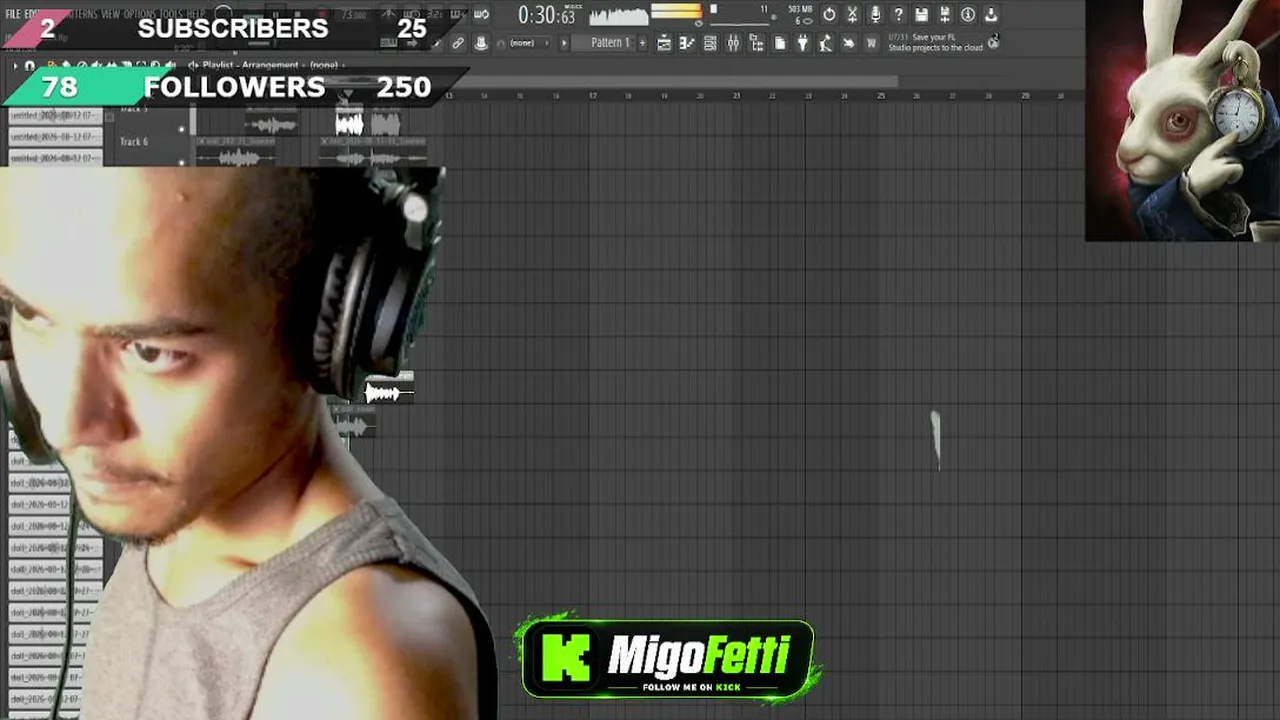Open the OPTIONS menu
1280x720 pixels.
tap(141, 14)
